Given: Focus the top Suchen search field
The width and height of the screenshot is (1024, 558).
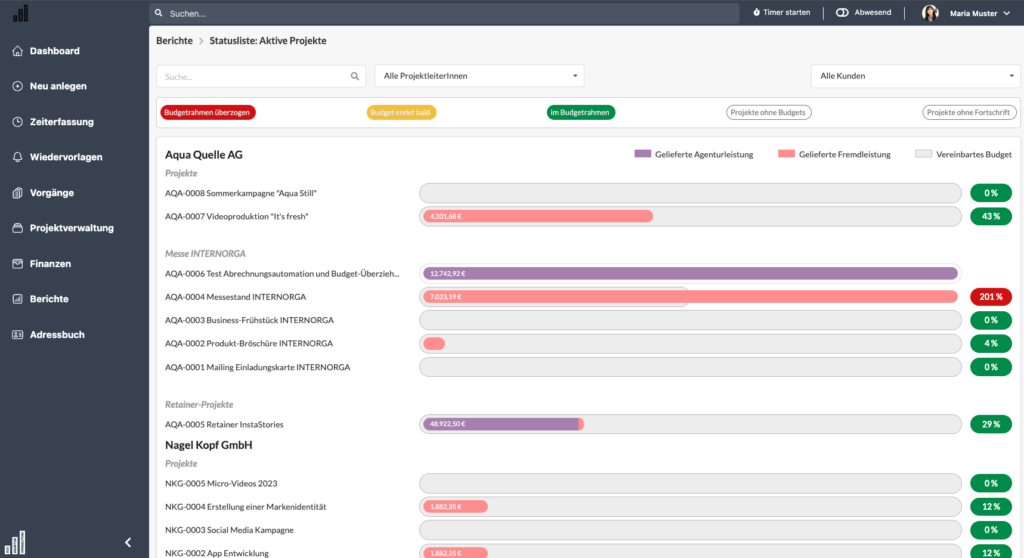Looking at the screenshot, I should (x=444, y=13).
